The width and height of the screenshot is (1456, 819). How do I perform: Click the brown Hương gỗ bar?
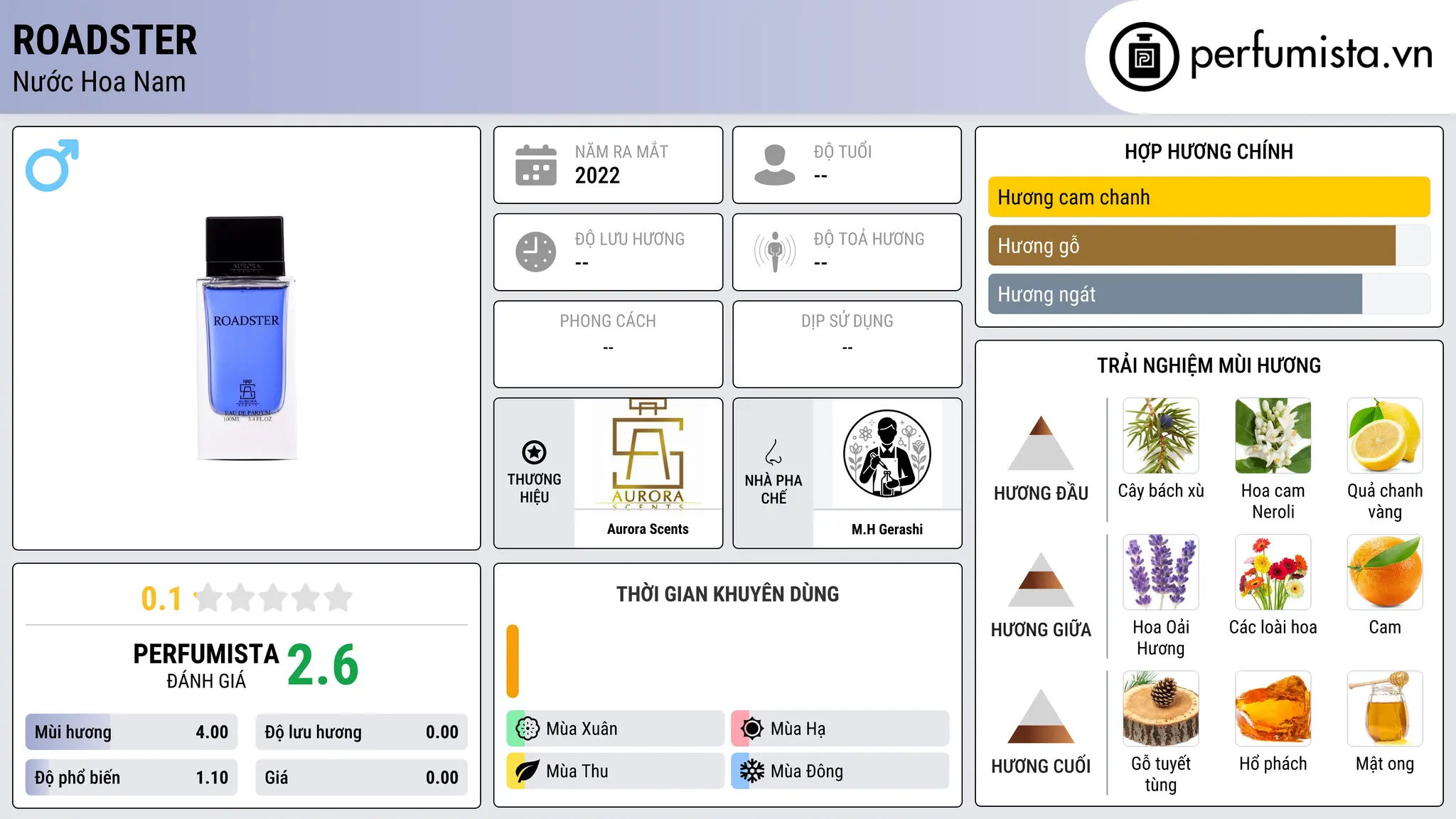coord(1192,245)
